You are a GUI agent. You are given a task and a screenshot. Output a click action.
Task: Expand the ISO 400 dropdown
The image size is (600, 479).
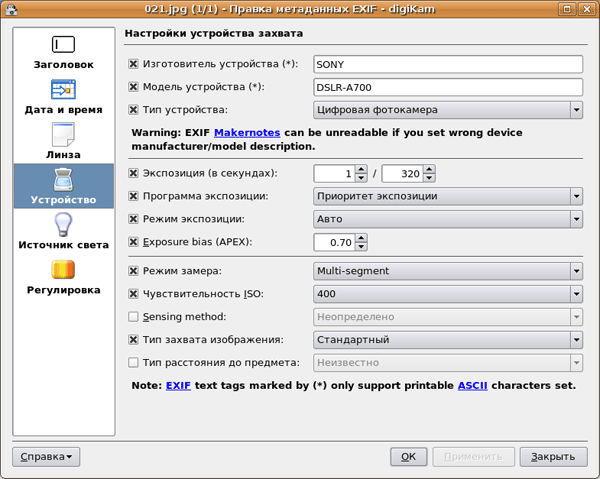pos(448,294)
